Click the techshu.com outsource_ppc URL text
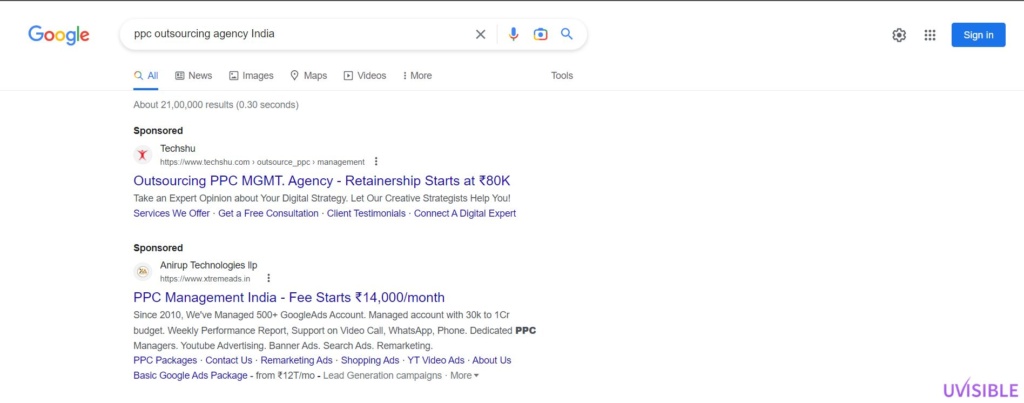This screenshot has width=1024, height=403. pos(263,162)
